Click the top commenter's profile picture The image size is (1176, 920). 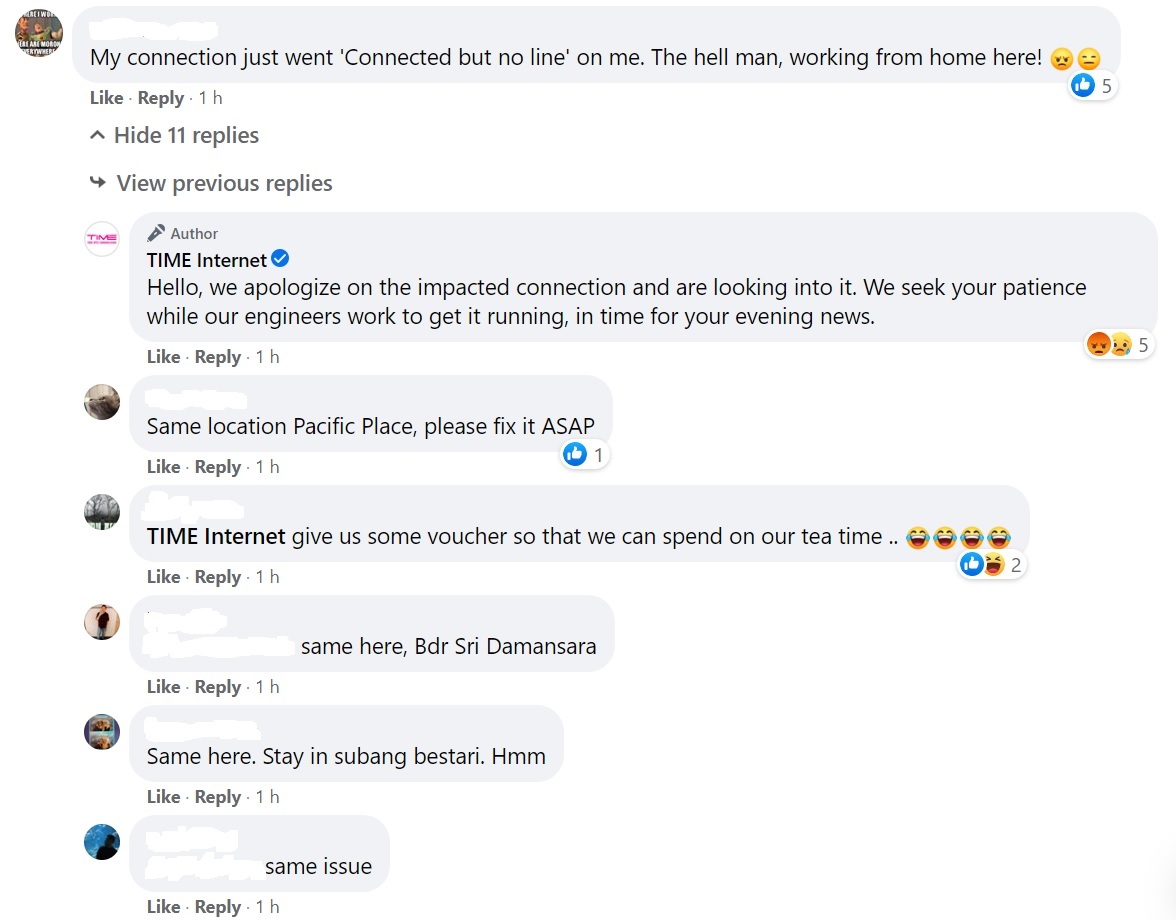(x=39, y=34)
